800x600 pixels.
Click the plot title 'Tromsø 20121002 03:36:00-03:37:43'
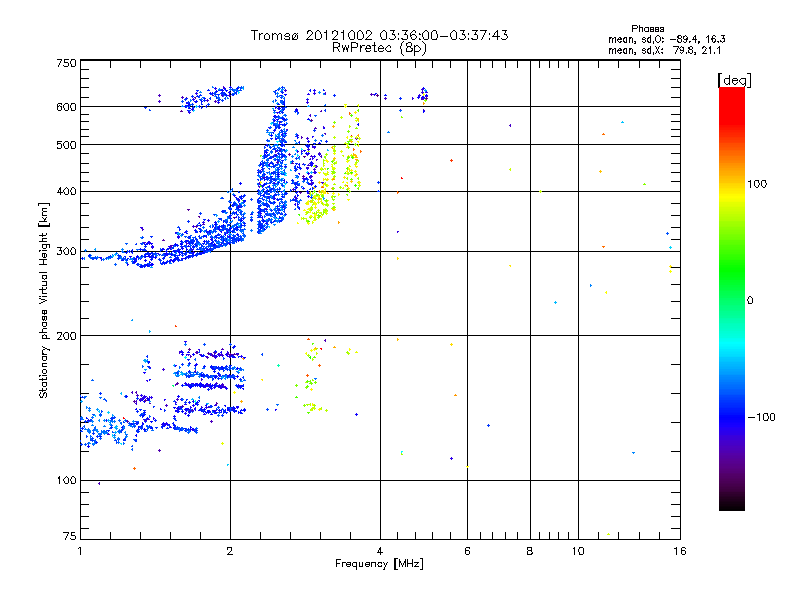tap(379, 35)
